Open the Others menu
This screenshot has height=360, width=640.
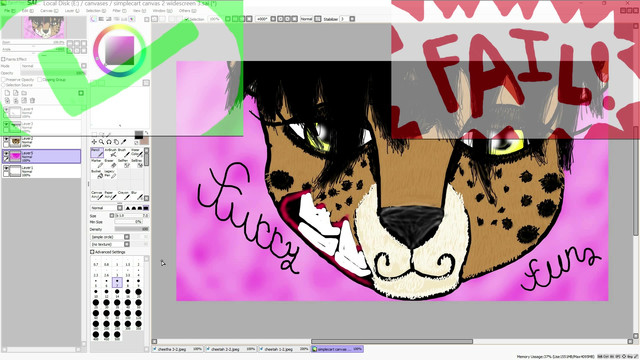187,11
